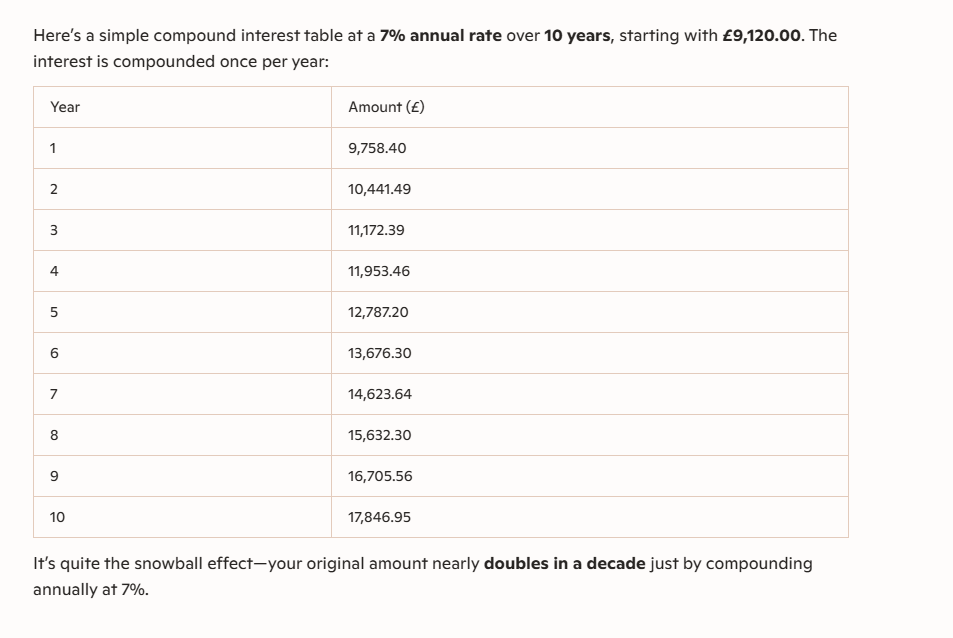This screenshot has height=638, width=953.
Task: Click the final amount 17,846.95
Action: 379,517
